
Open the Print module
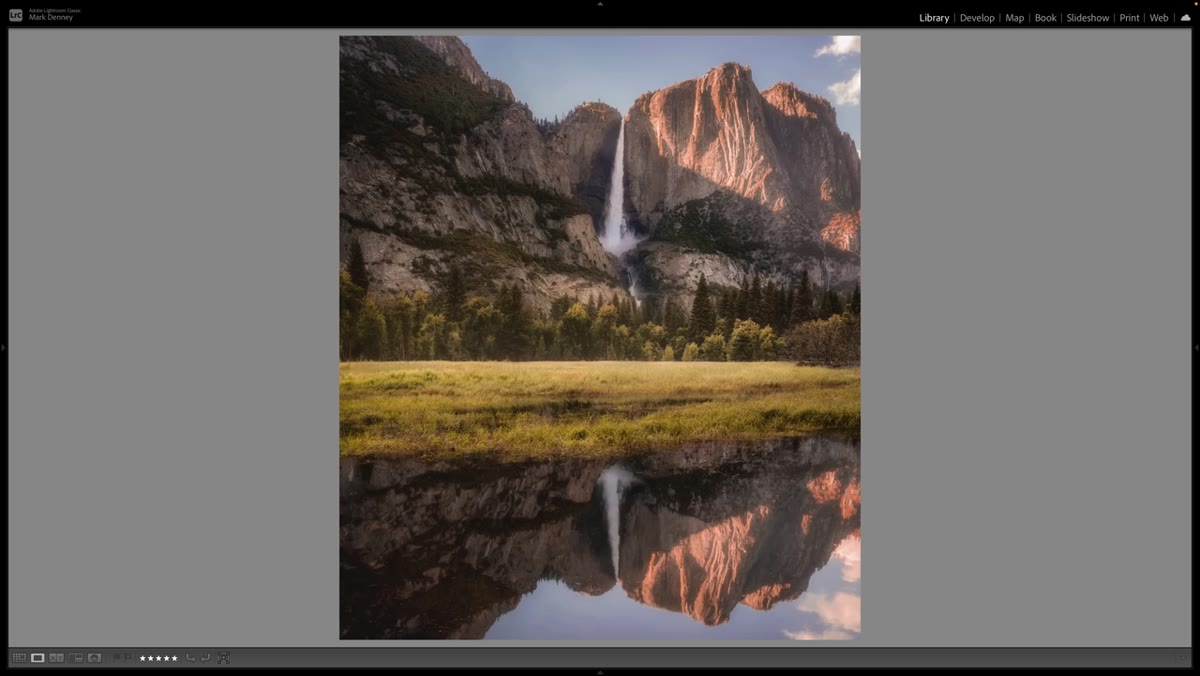[x=1129, y=18]
